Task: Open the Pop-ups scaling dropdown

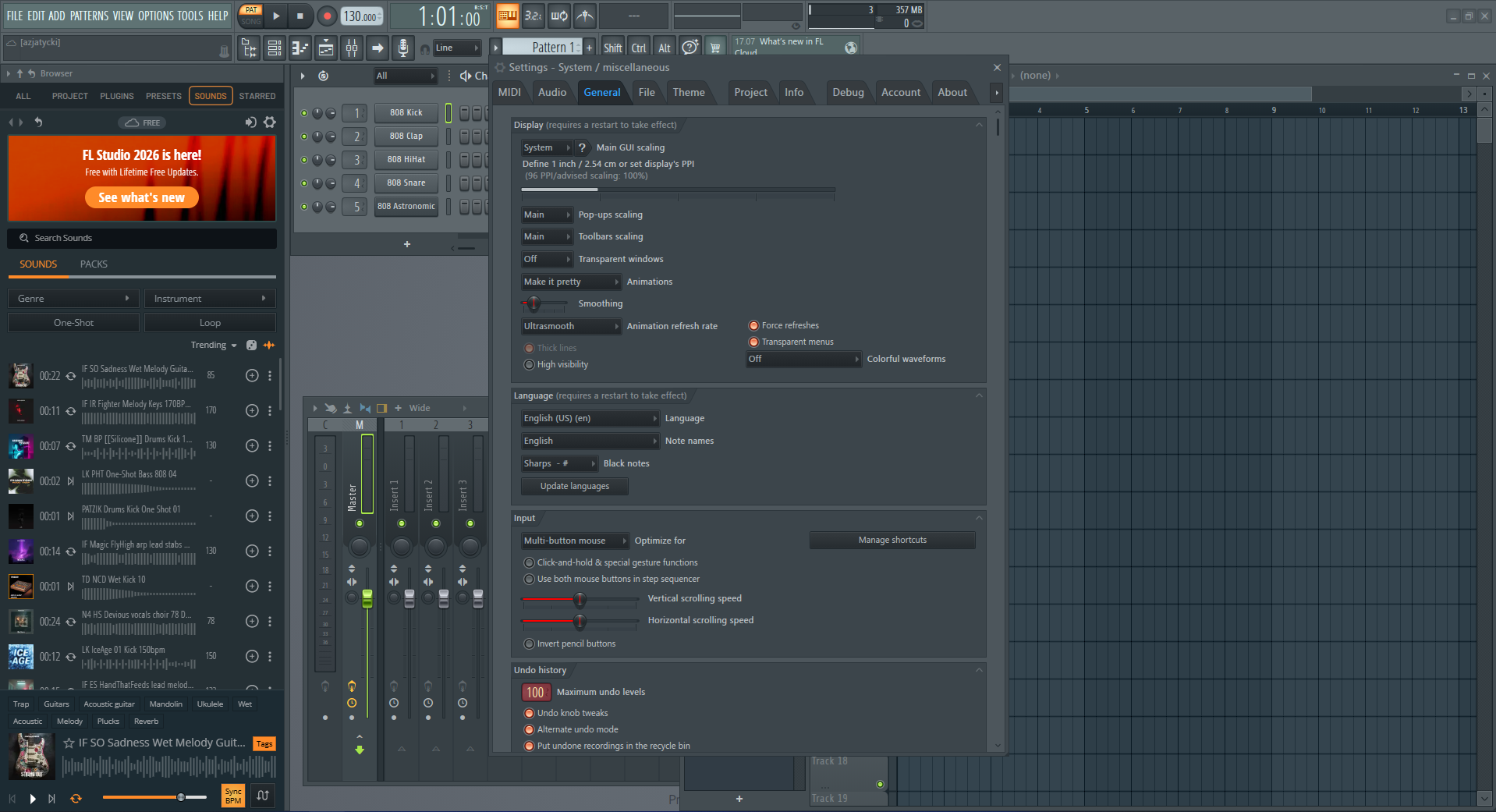Action: click(x=547, y=215)
